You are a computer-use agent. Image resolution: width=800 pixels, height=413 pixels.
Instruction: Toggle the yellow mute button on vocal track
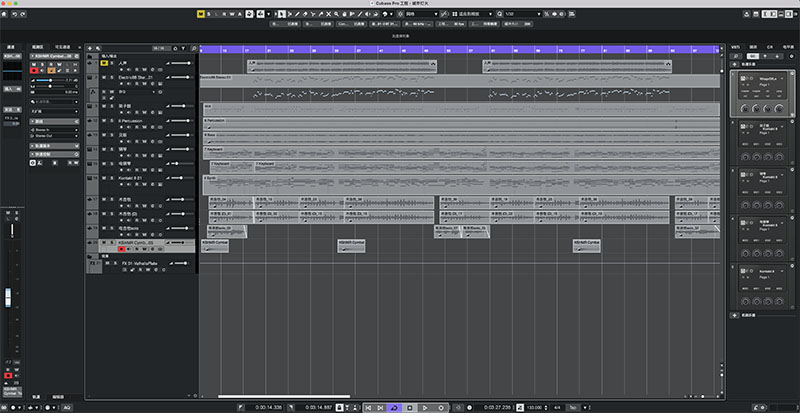point(104,63)
